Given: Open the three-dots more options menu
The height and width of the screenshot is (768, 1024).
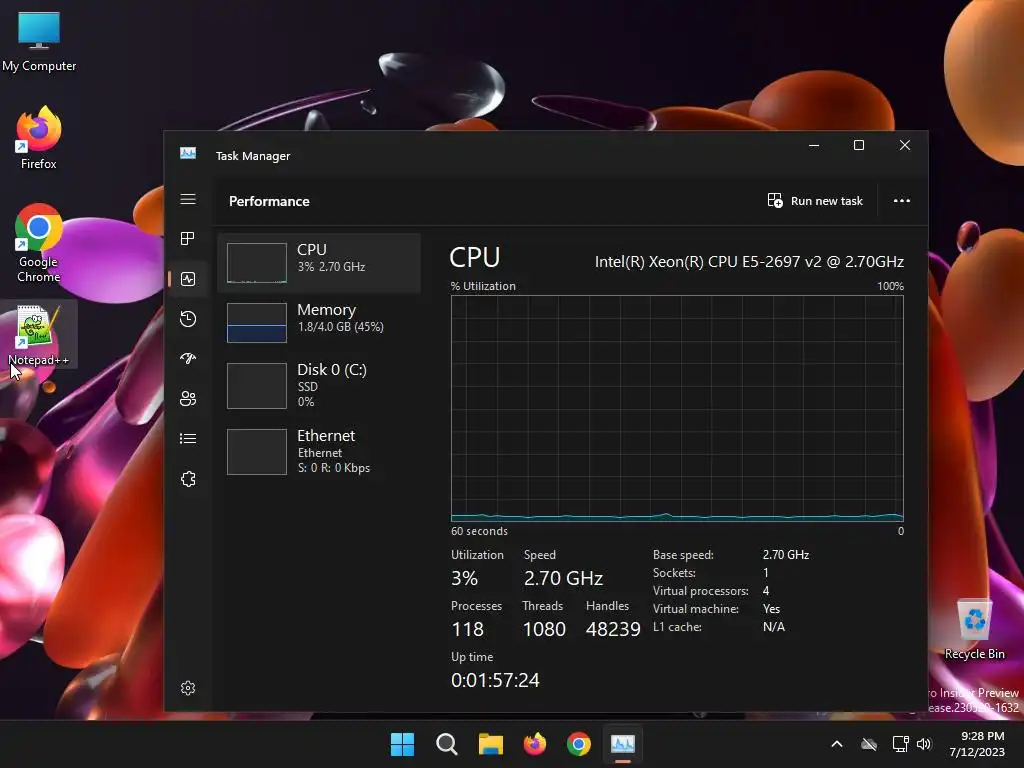Looking at the screenshot, I should click(902, 200).
